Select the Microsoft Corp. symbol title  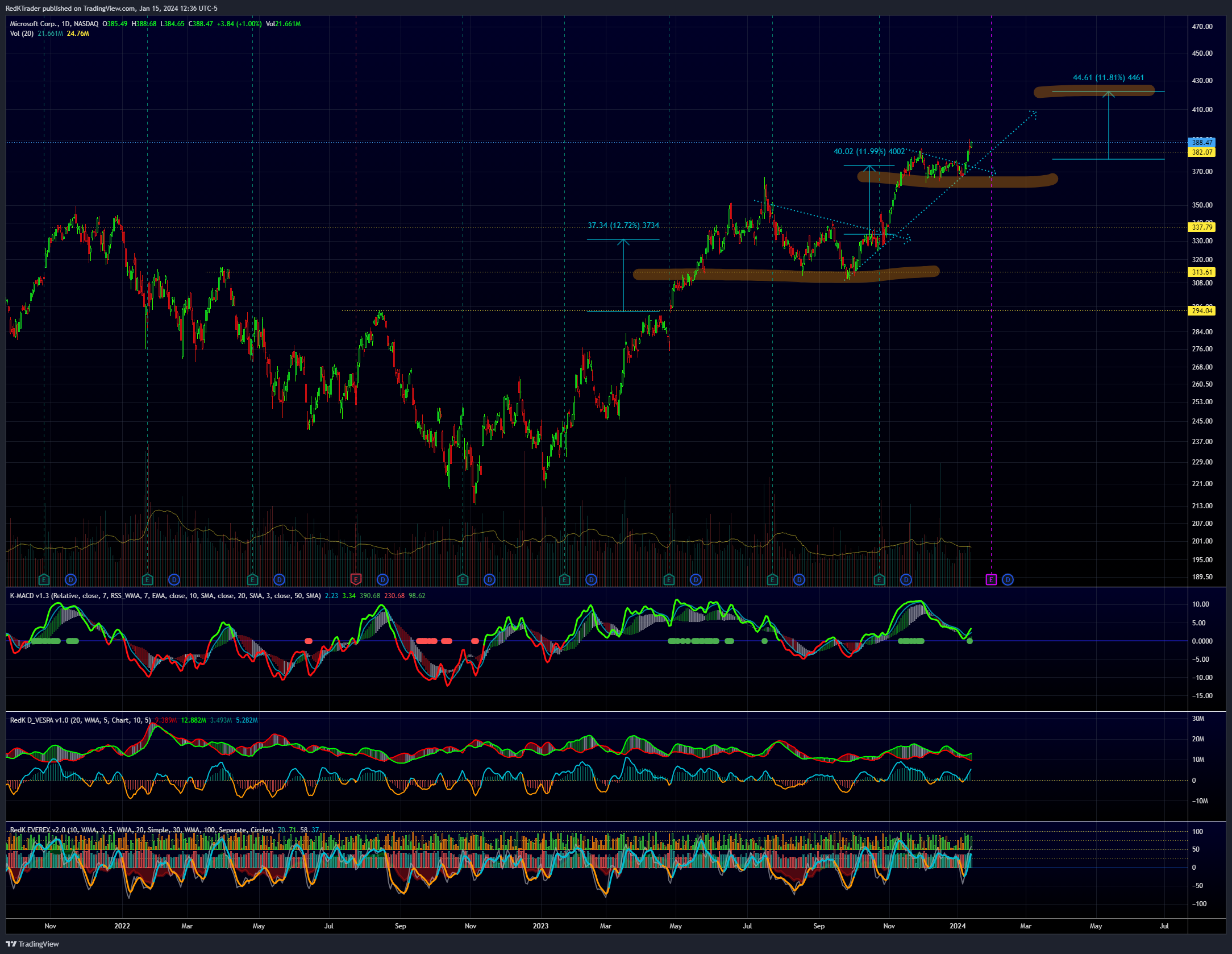(x=54, y=24)
